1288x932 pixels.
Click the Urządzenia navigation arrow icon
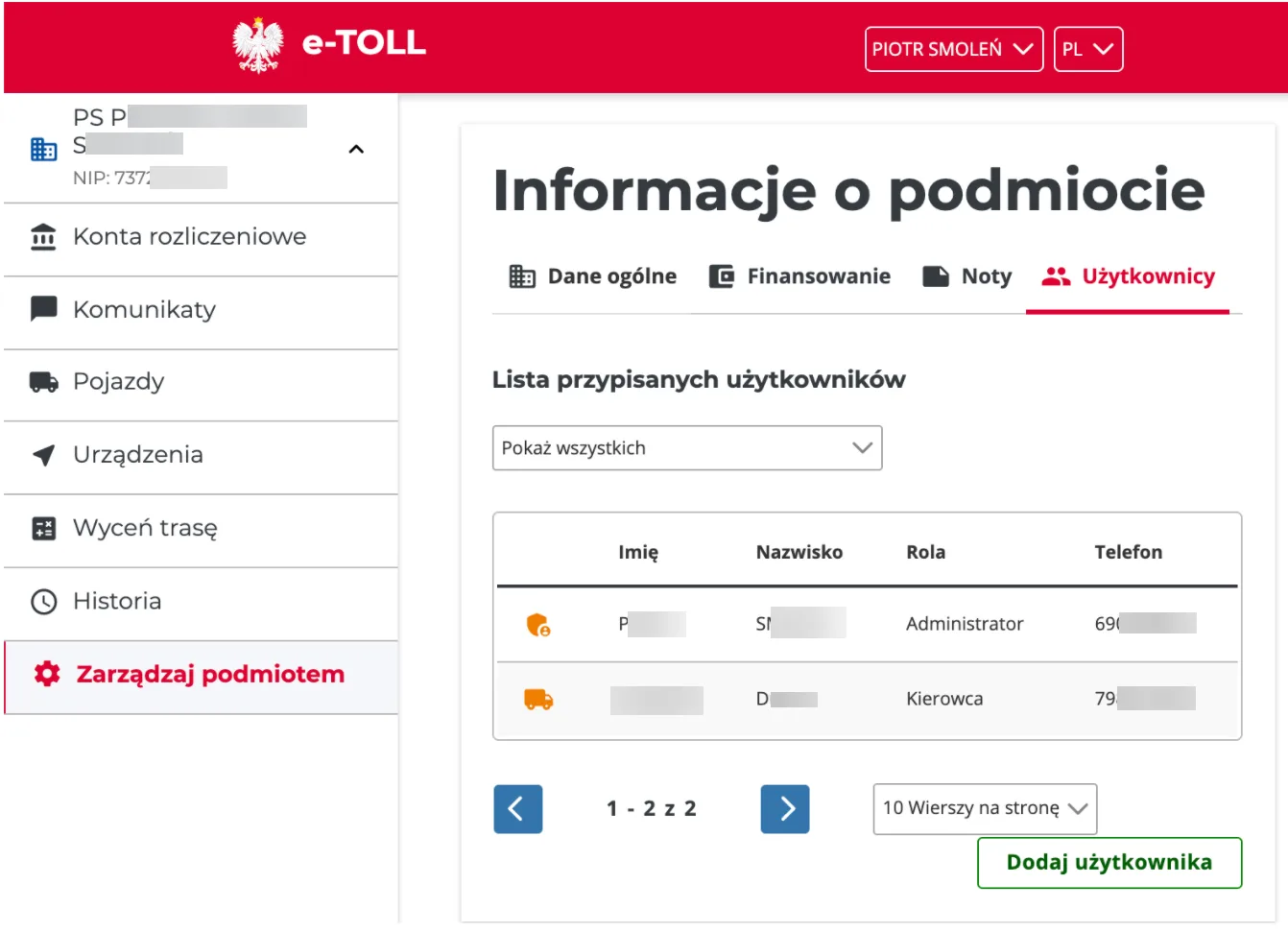43,455
